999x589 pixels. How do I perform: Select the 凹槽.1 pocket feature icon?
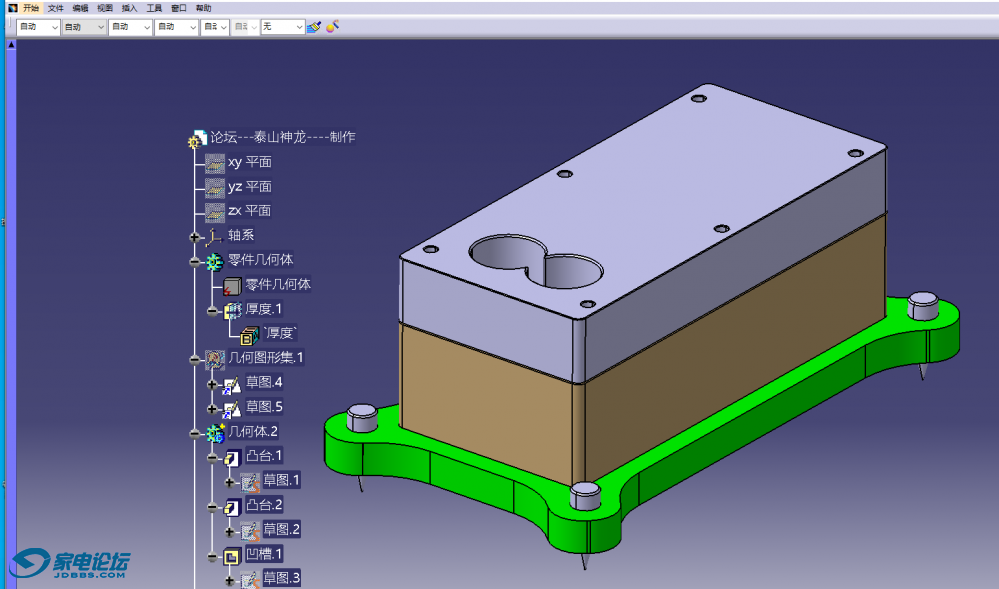232,555
